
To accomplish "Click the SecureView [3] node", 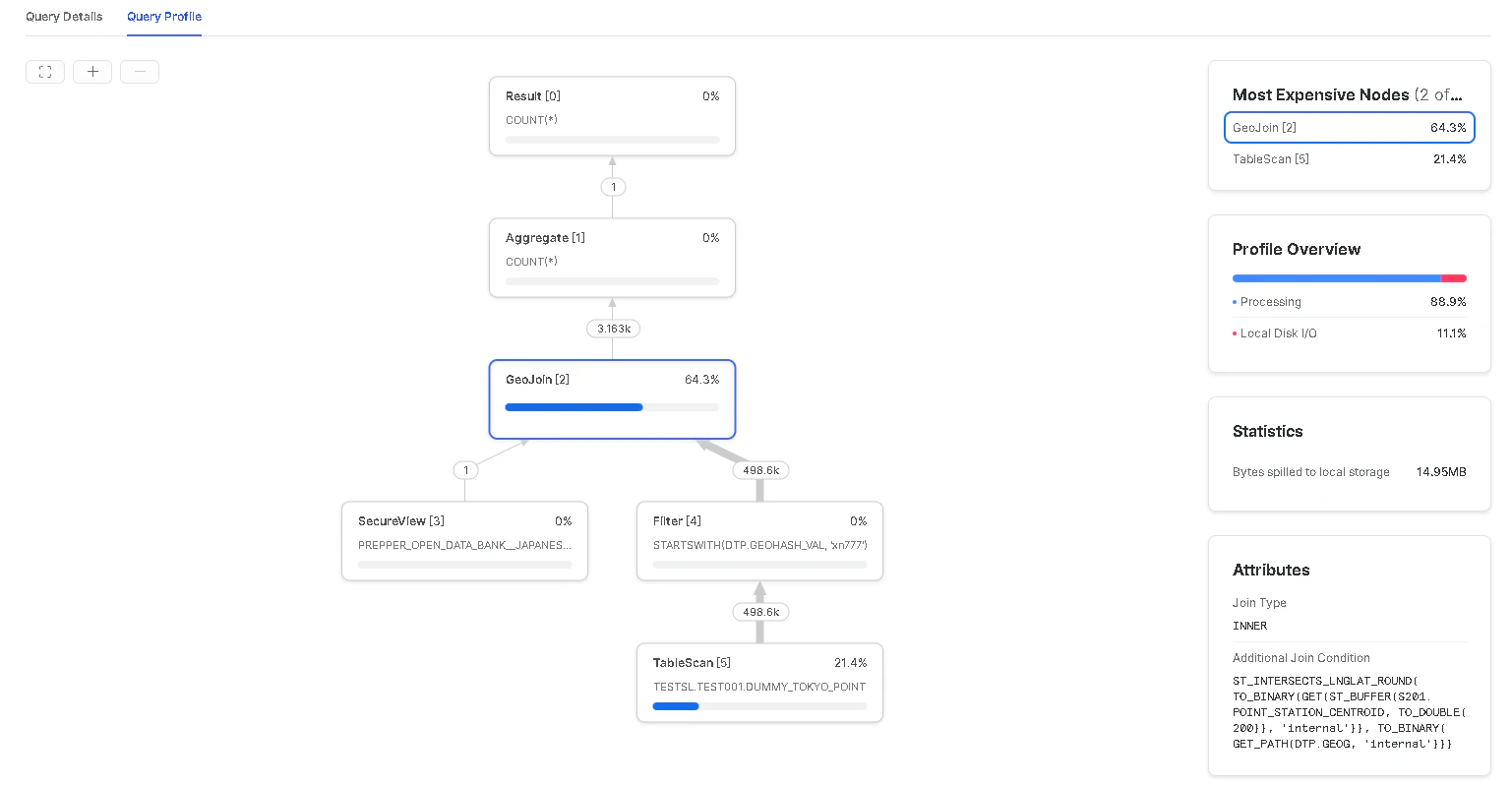I will coord(464,541).
